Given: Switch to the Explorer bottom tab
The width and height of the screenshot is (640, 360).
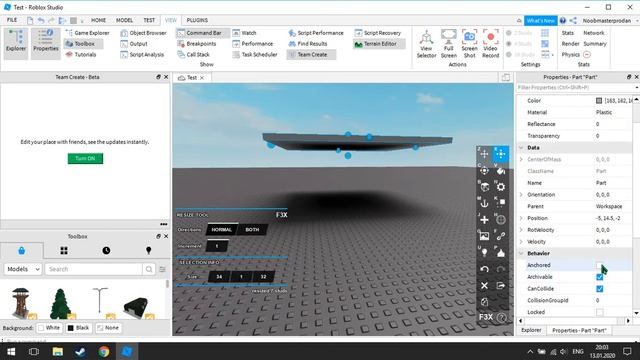Looking at the screenshot, I should point(531,330).
